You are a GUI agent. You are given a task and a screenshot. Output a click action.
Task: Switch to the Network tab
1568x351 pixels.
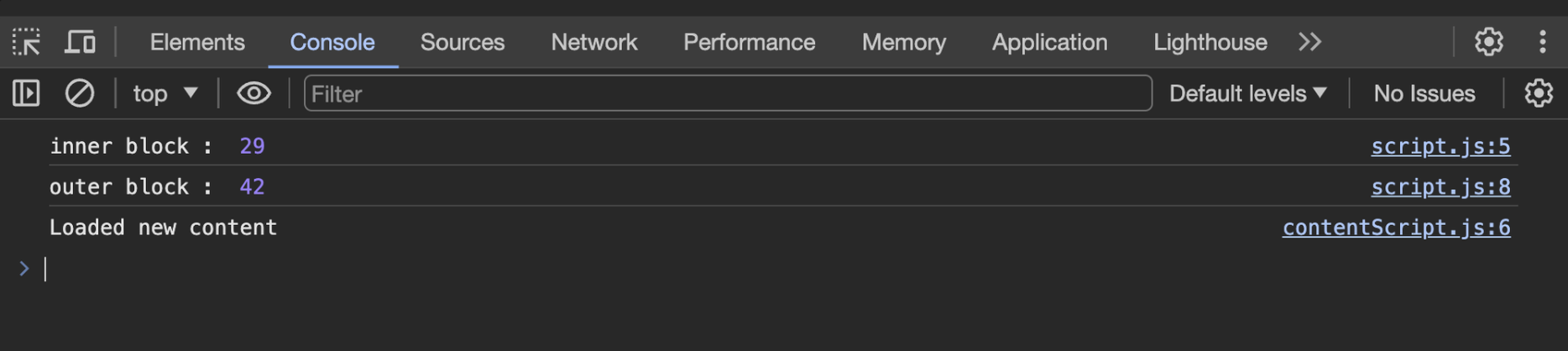tap(593, 42)
